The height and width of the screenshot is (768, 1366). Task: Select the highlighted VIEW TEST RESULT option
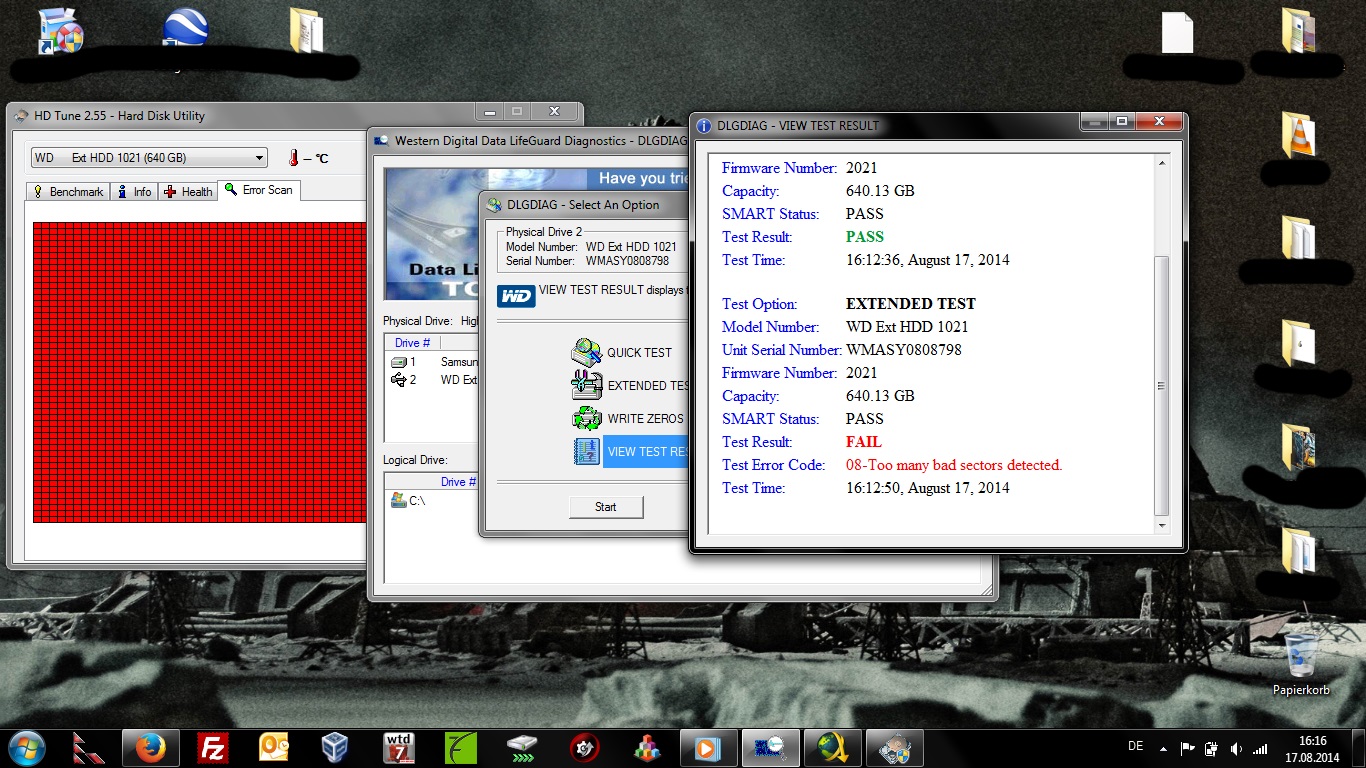tap(646, 451)
